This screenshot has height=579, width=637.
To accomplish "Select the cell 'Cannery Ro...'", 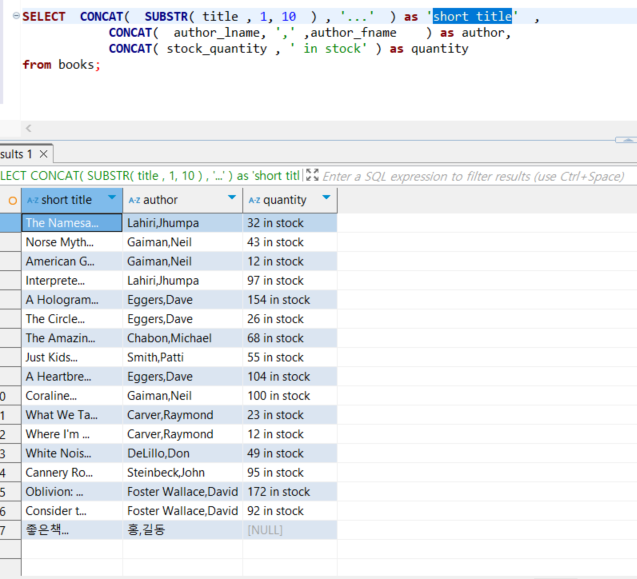I will [72, 473].
